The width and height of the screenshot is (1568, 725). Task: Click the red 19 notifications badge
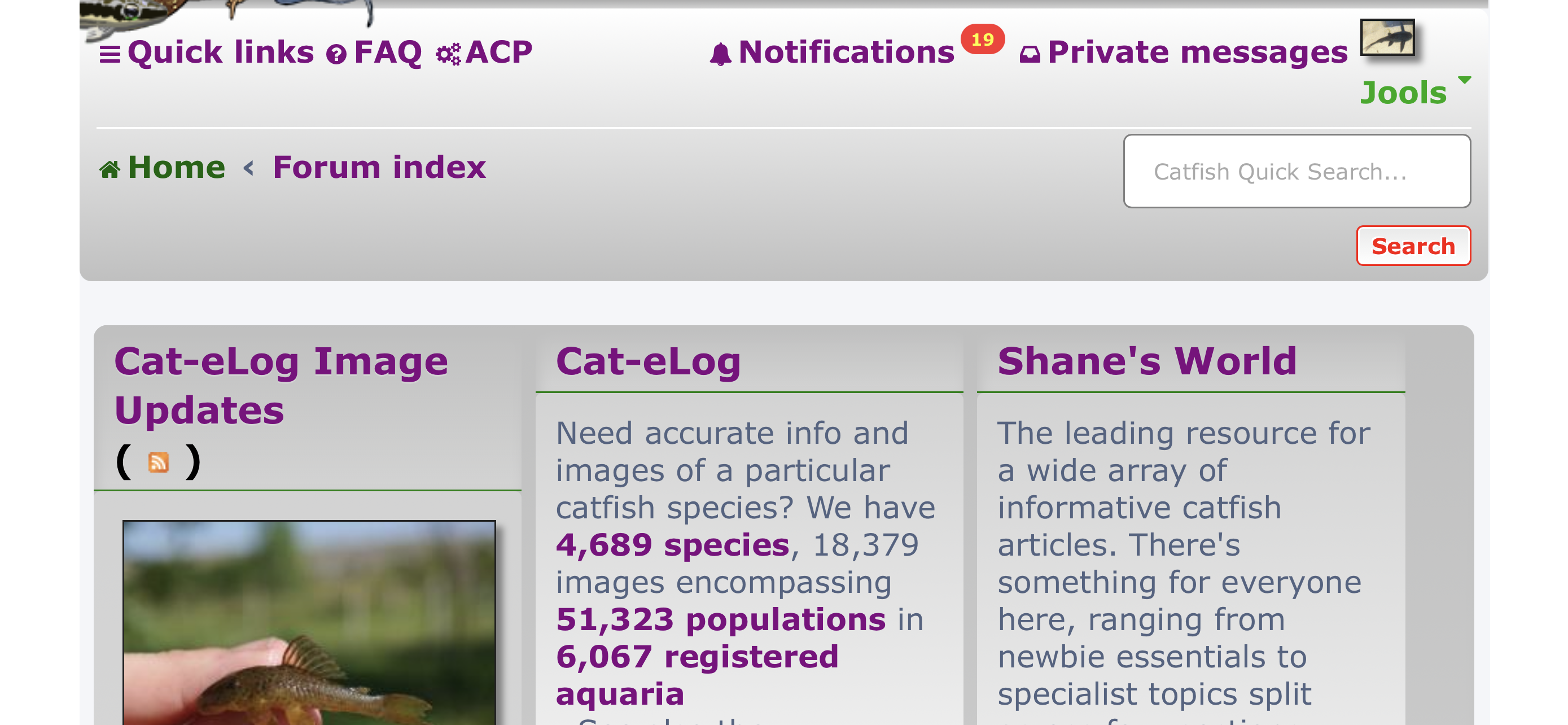click(983, 40)
